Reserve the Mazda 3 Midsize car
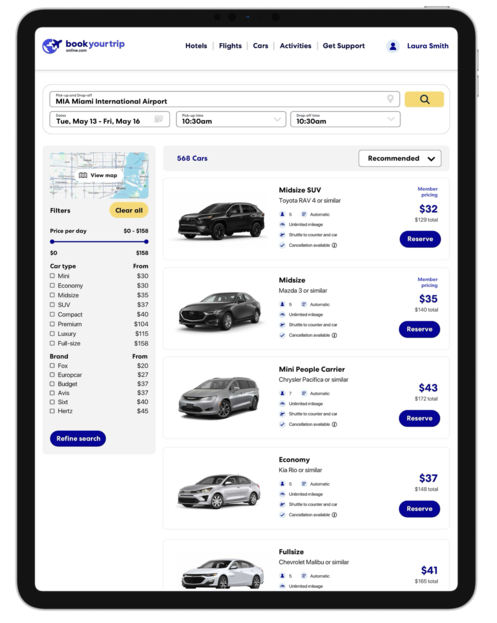 point(420,329)
